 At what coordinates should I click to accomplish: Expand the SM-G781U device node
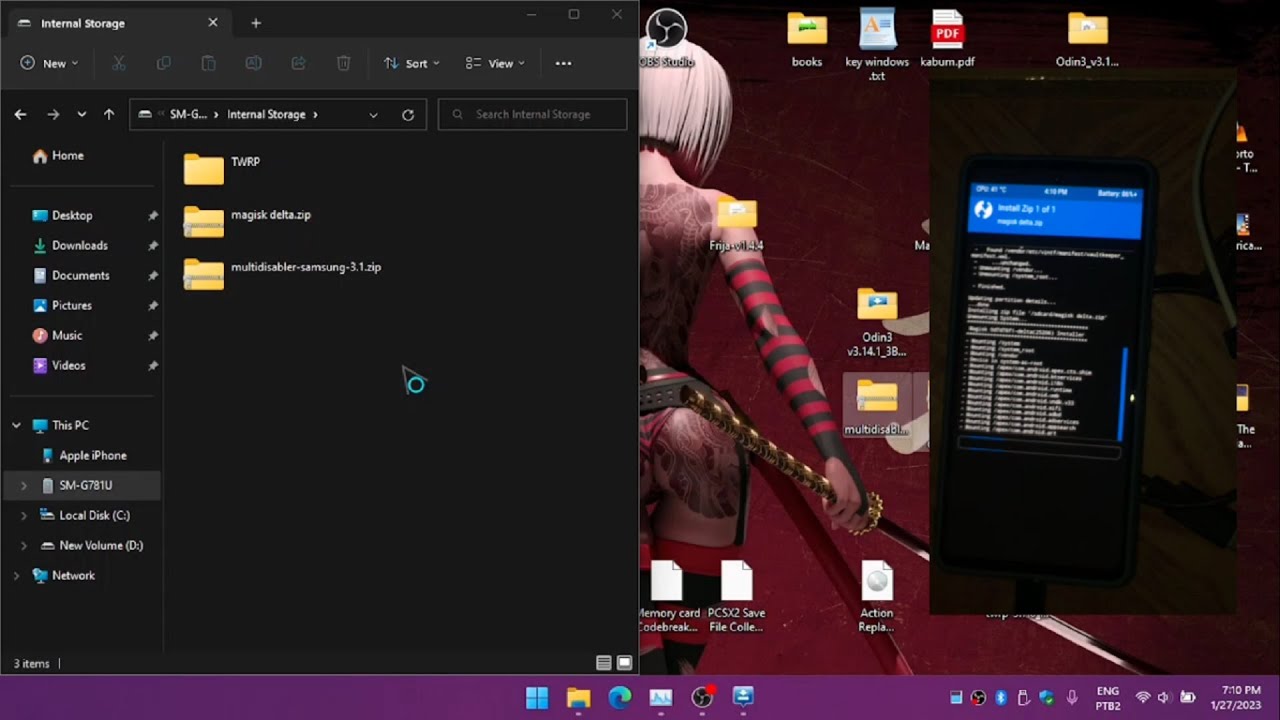coord(24,485)
